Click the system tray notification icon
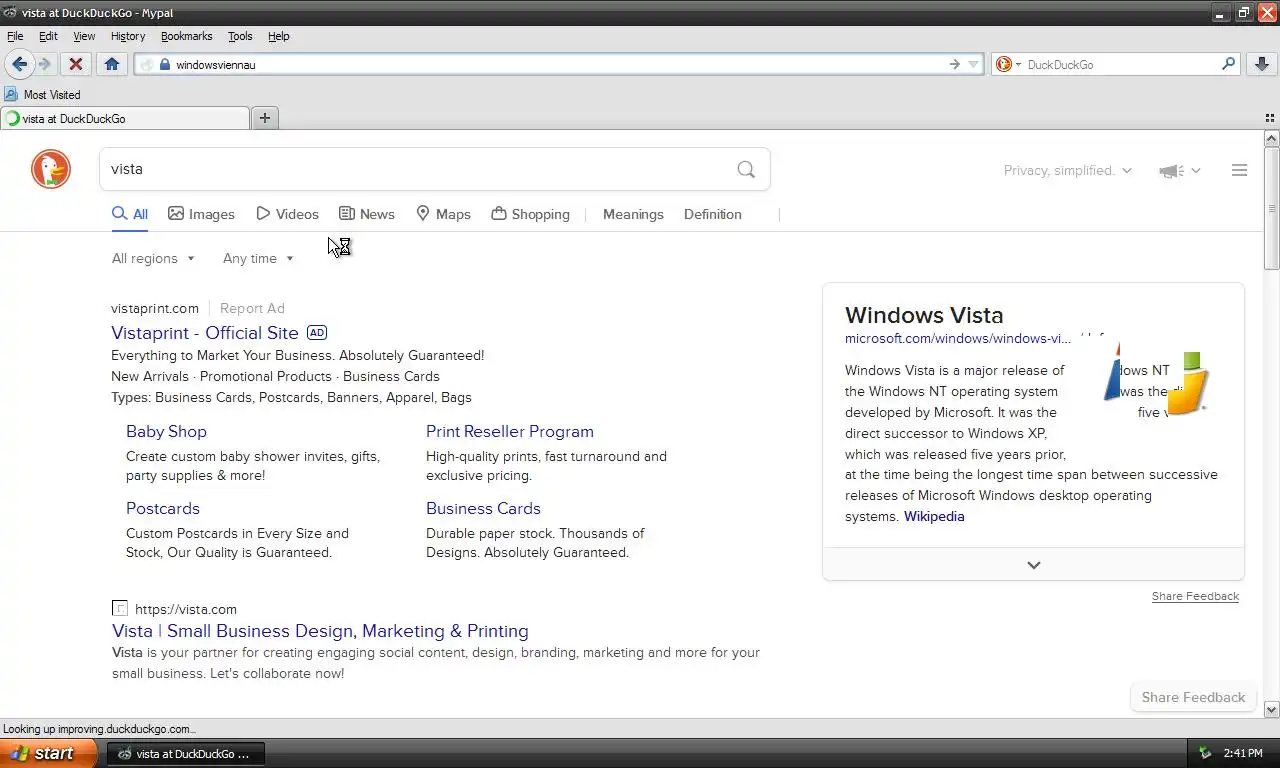 [x=1204, y=753]
